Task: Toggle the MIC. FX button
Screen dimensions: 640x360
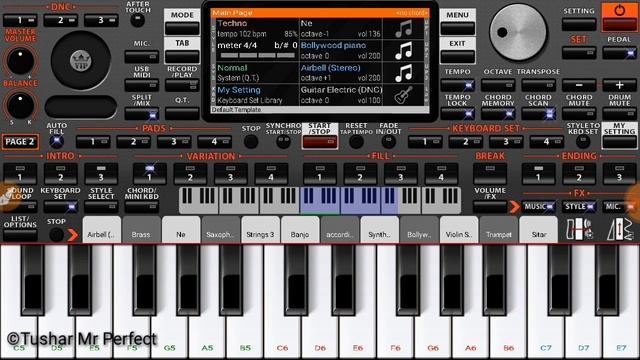Action: tap(619, 207)
